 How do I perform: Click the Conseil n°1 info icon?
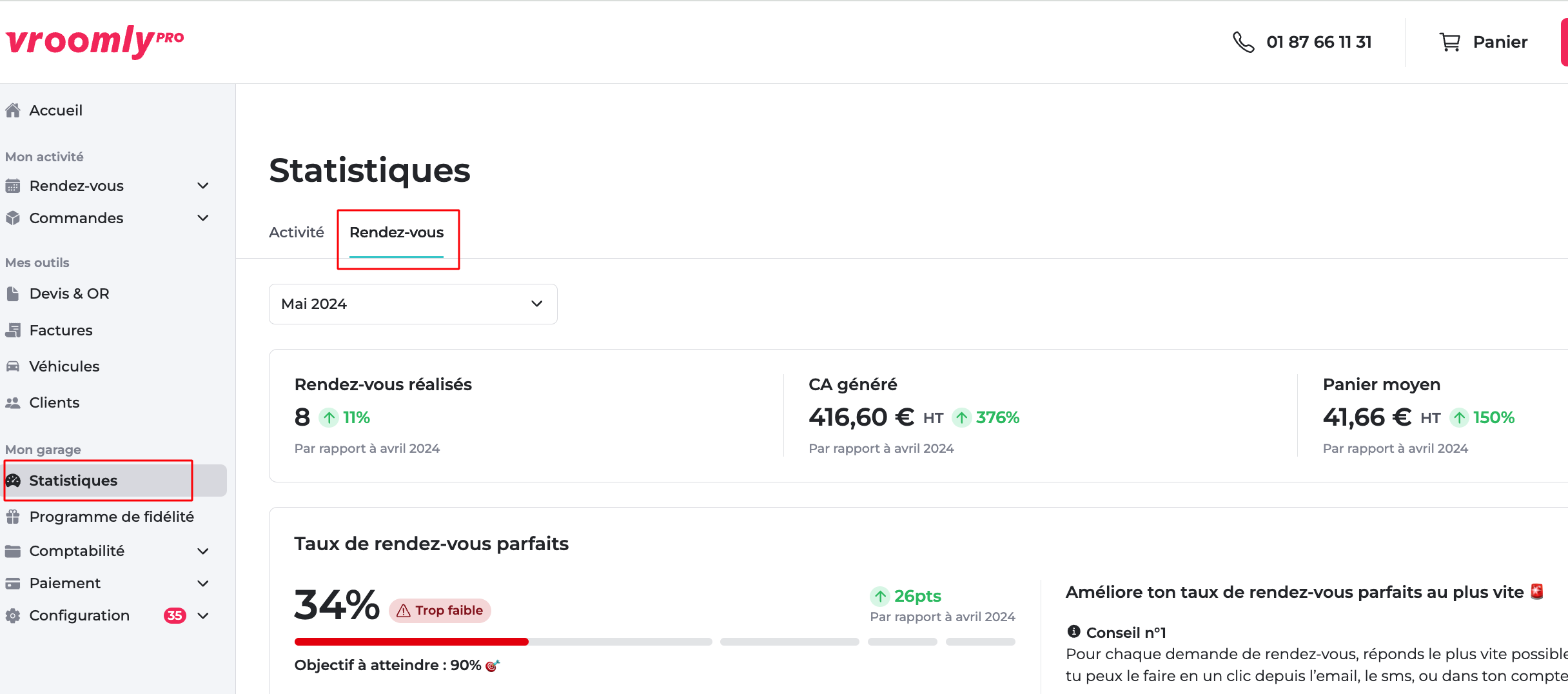tap(1073, 631)
